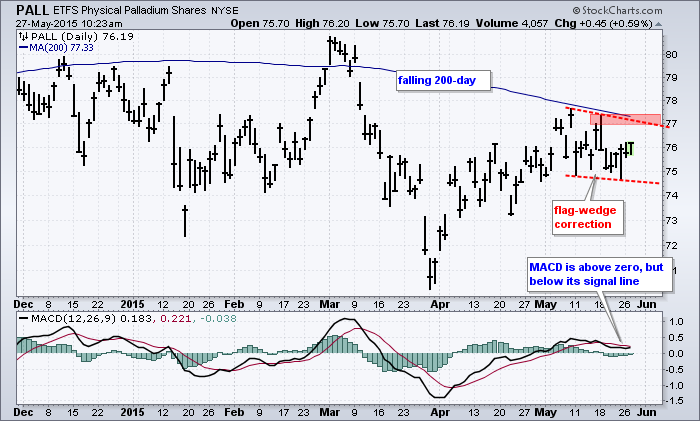The width and height of the screenshot is (700, 421).
Task: Click the green highlighted last price bar
Action: (630, 149)
